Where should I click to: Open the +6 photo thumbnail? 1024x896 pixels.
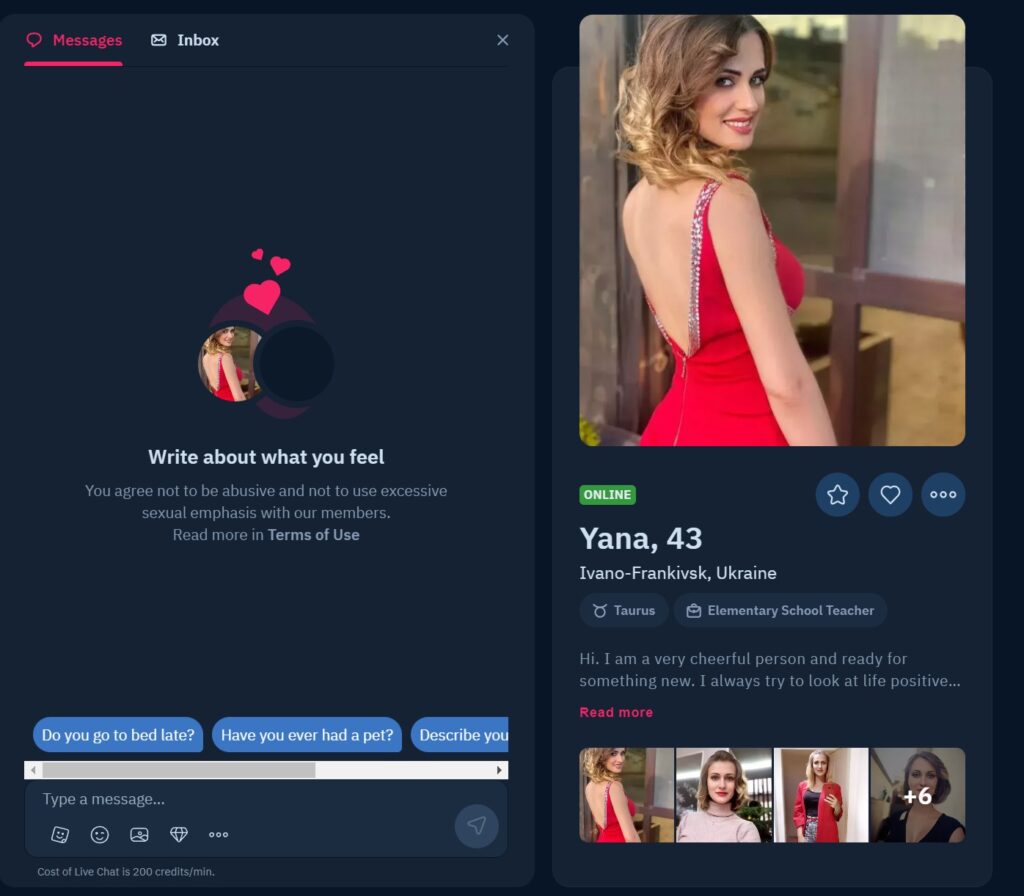pyautogui.click(x=918, y=794)
